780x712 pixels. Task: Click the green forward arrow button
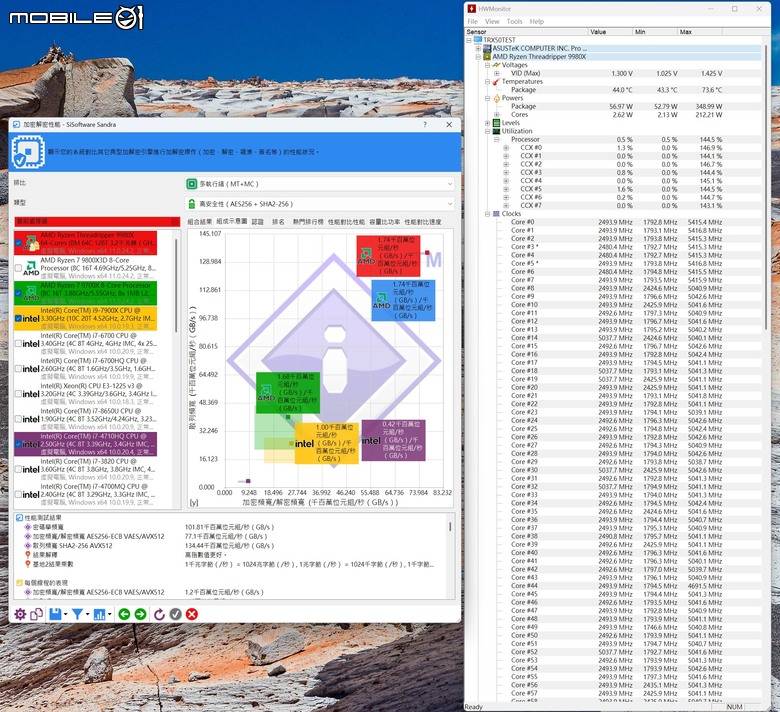coord(140,614)
